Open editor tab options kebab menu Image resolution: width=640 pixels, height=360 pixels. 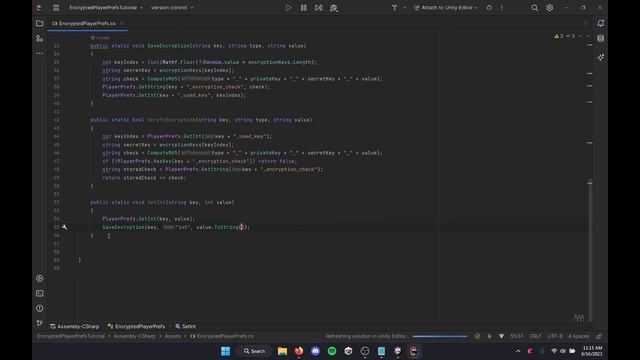coord(585,24)
